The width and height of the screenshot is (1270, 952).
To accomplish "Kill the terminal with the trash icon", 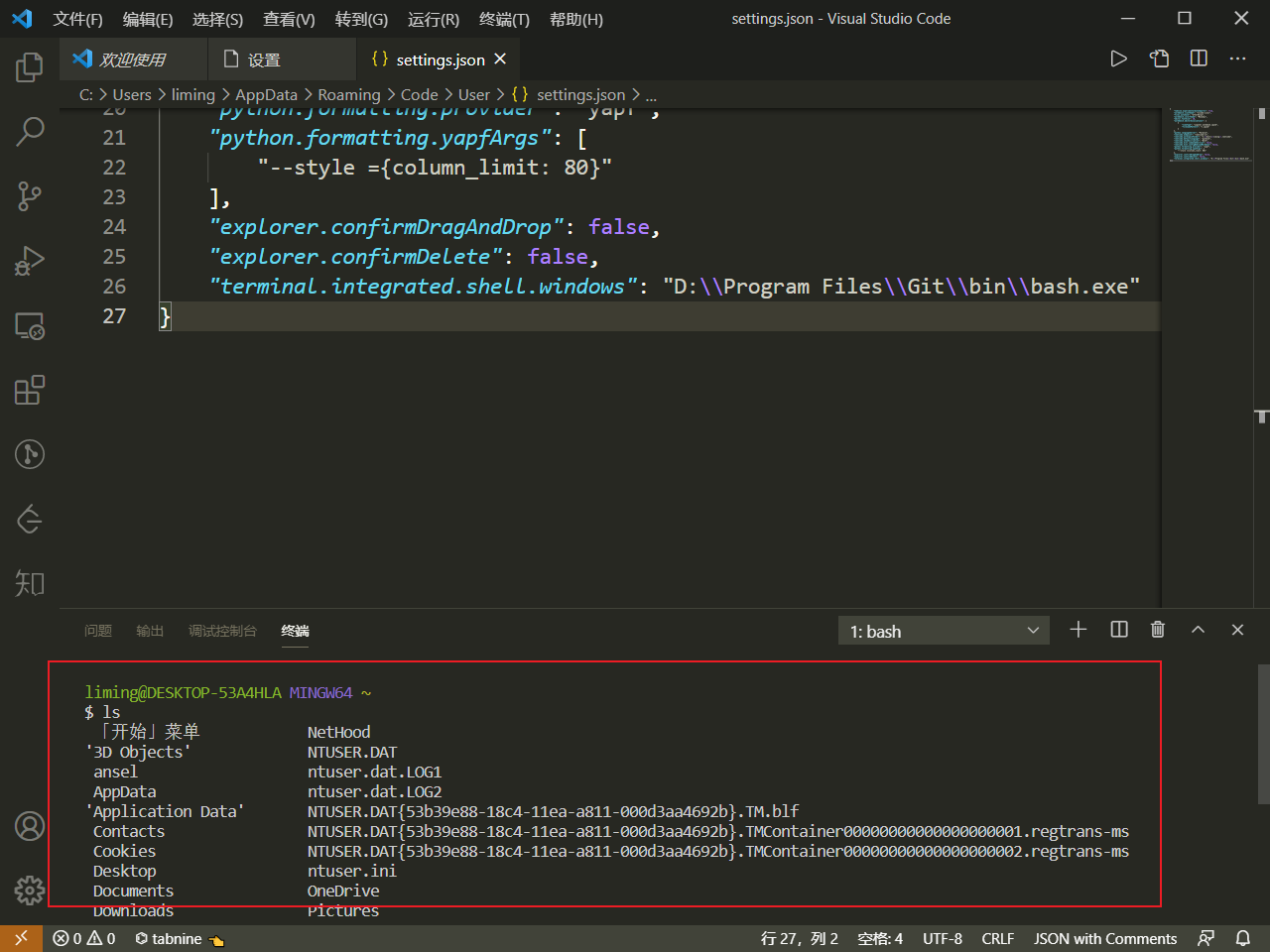I will [1158, 630].
